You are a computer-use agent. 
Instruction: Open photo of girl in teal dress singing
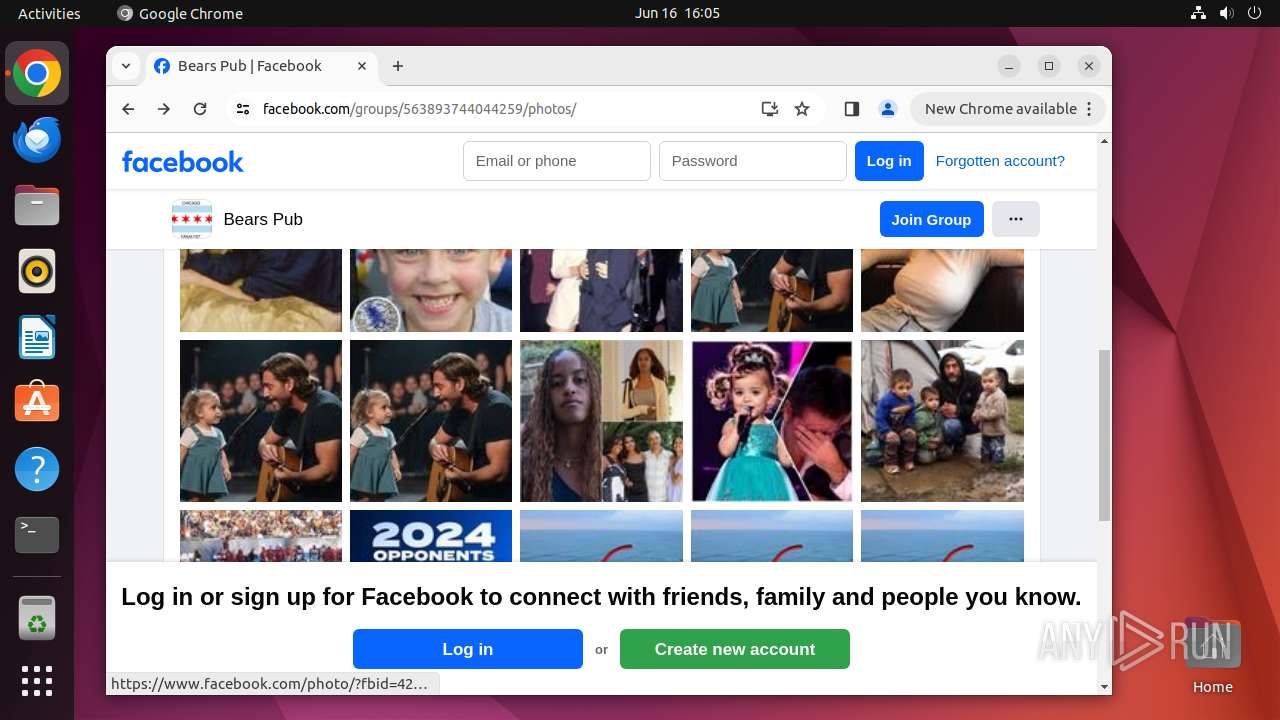tap(772, 421)
